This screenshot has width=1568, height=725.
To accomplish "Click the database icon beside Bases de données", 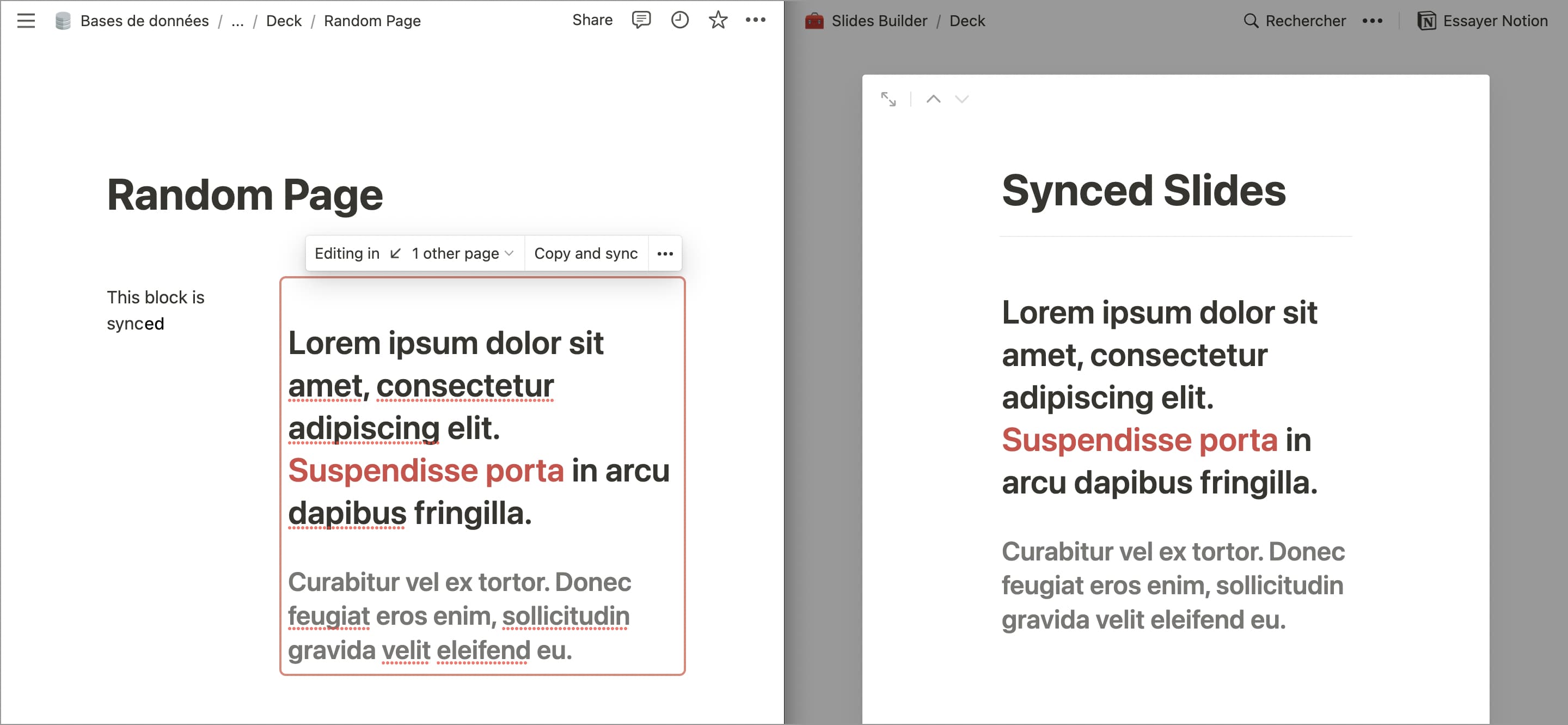I will tap(63, 21).
